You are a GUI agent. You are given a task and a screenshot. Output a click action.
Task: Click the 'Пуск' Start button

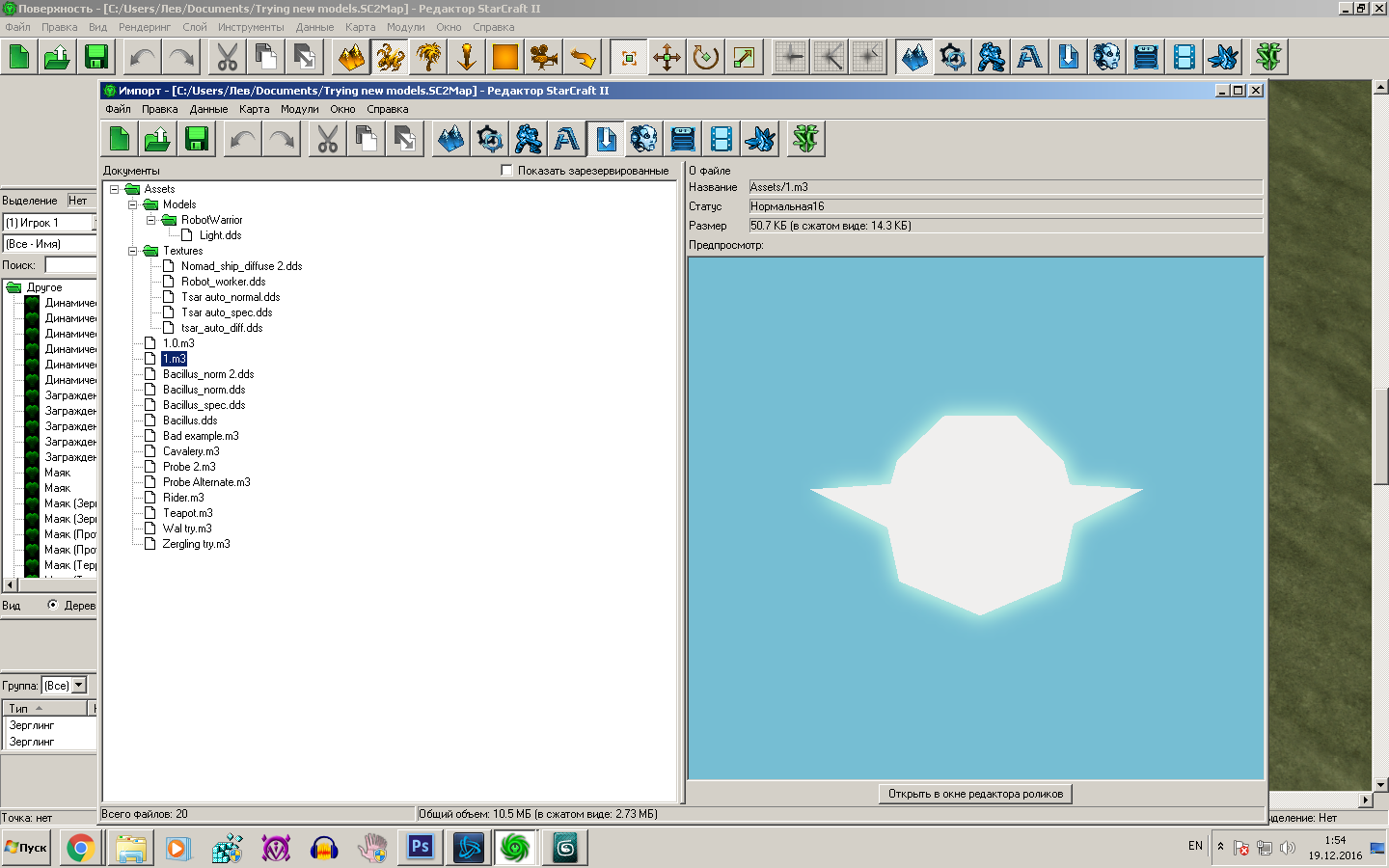pyautogui.click(x=26, y=848)
